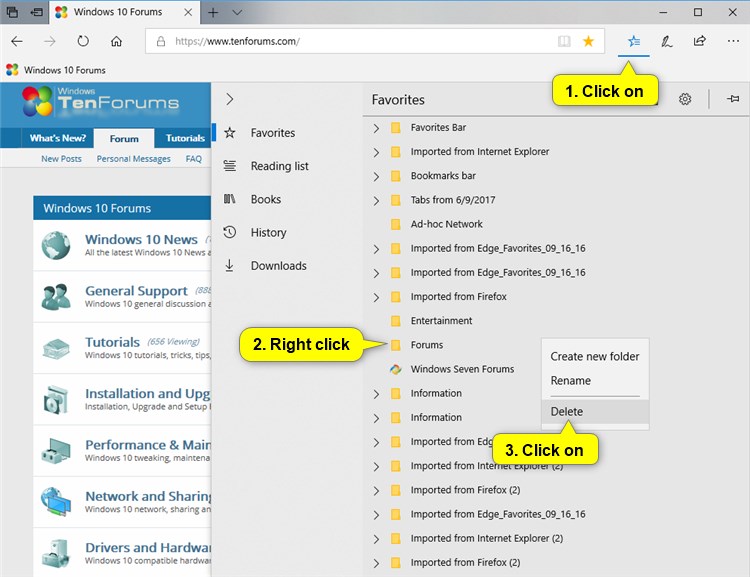Image resolution: width=750 pixels, height=577 pixels.
Task: Select the Forums folder
Action: [x=427, y=344]
